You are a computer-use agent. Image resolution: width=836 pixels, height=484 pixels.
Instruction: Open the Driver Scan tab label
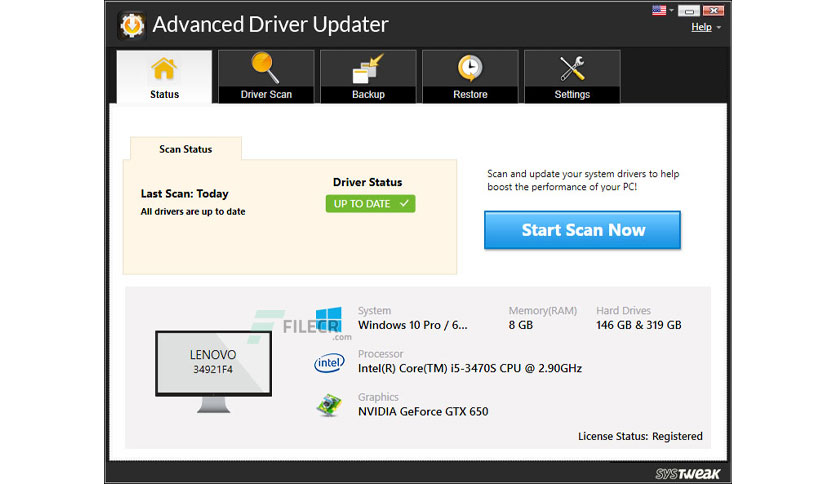click(x=266, y=94)
